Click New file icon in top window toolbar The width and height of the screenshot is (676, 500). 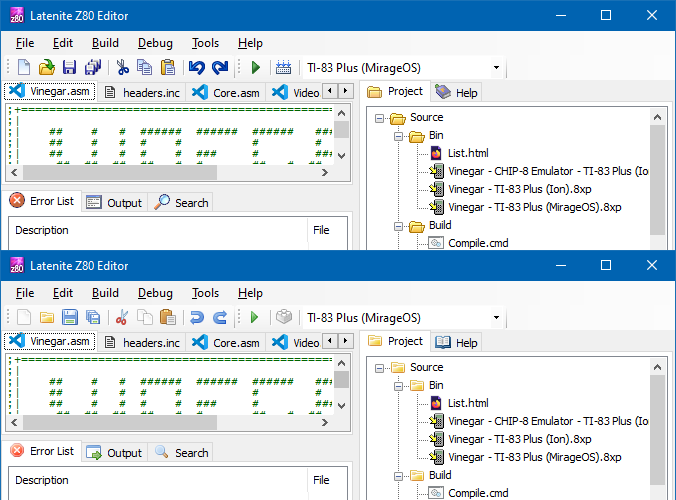point(24,68)
